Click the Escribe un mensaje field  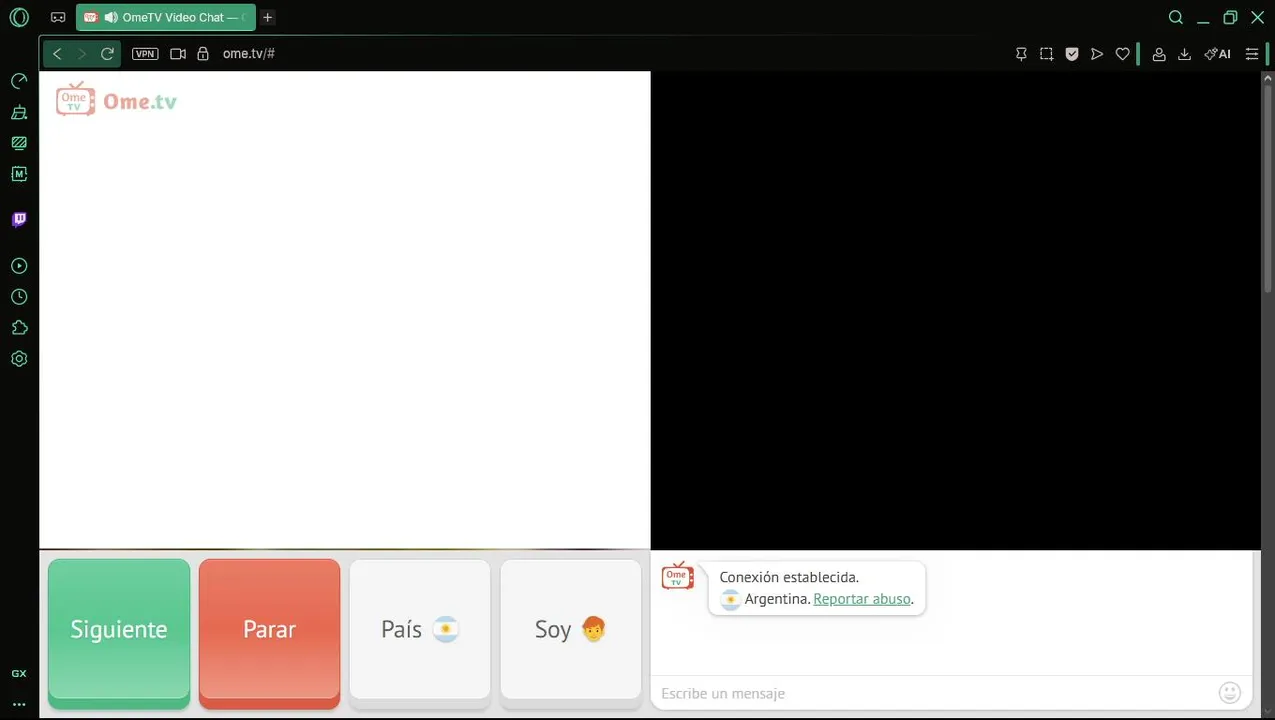click(x=934, y=693)
